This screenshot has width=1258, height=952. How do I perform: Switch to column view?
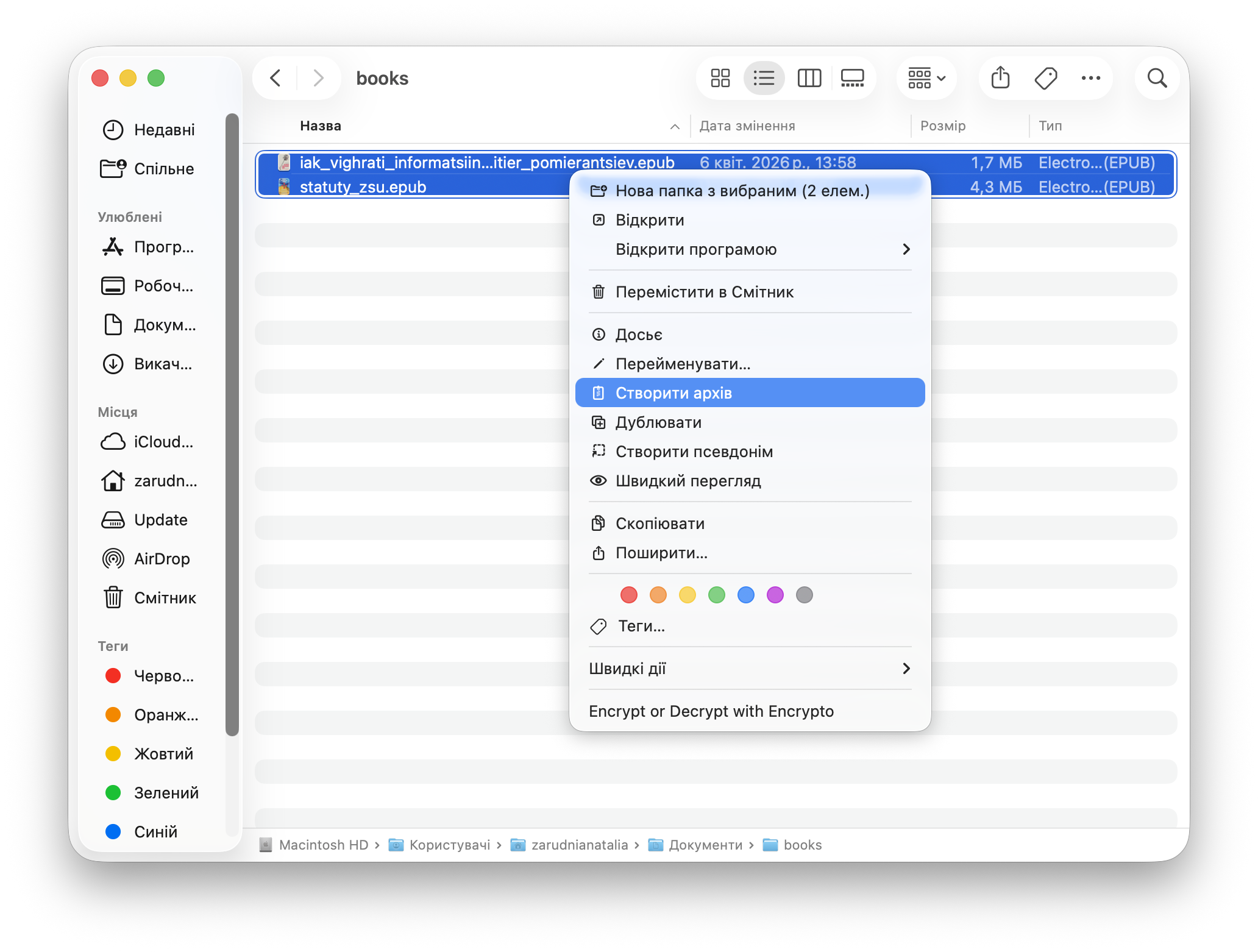click(809, 78)
